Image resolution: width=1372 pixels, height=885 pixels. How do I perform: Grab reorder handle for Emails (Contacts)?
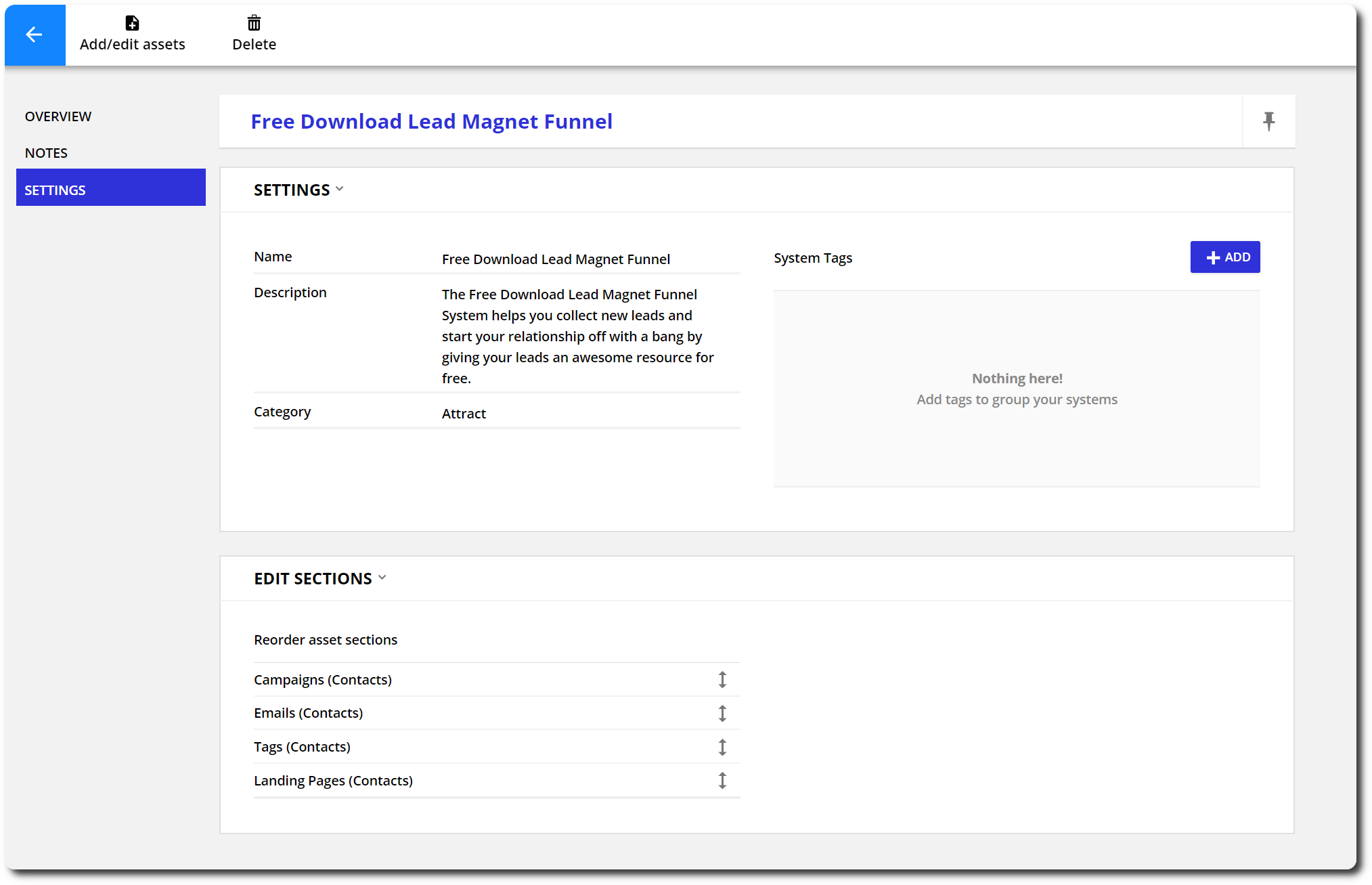coord(722,714)
